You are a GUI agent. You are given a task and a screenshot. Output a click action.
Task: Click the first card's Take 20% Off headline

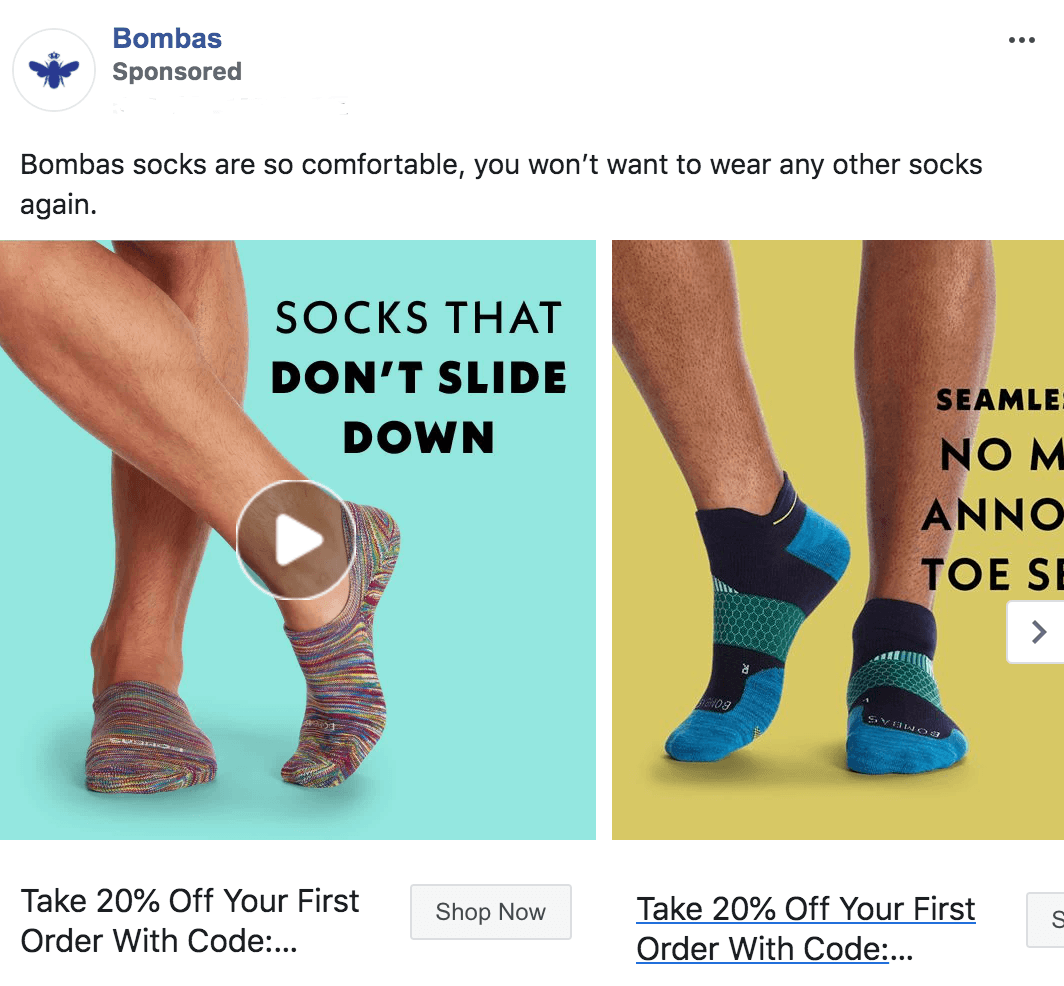click(190, 920)
